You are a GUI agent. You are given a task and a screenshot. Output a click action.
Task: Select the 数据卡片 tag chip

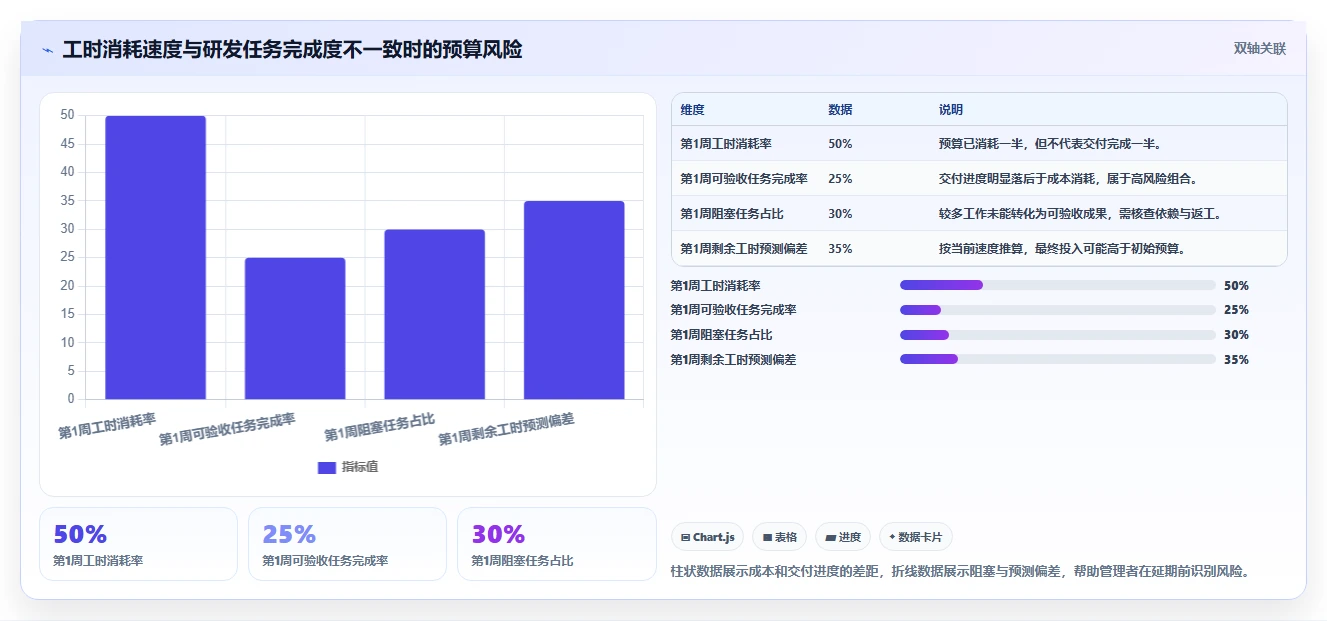point(916,537)
